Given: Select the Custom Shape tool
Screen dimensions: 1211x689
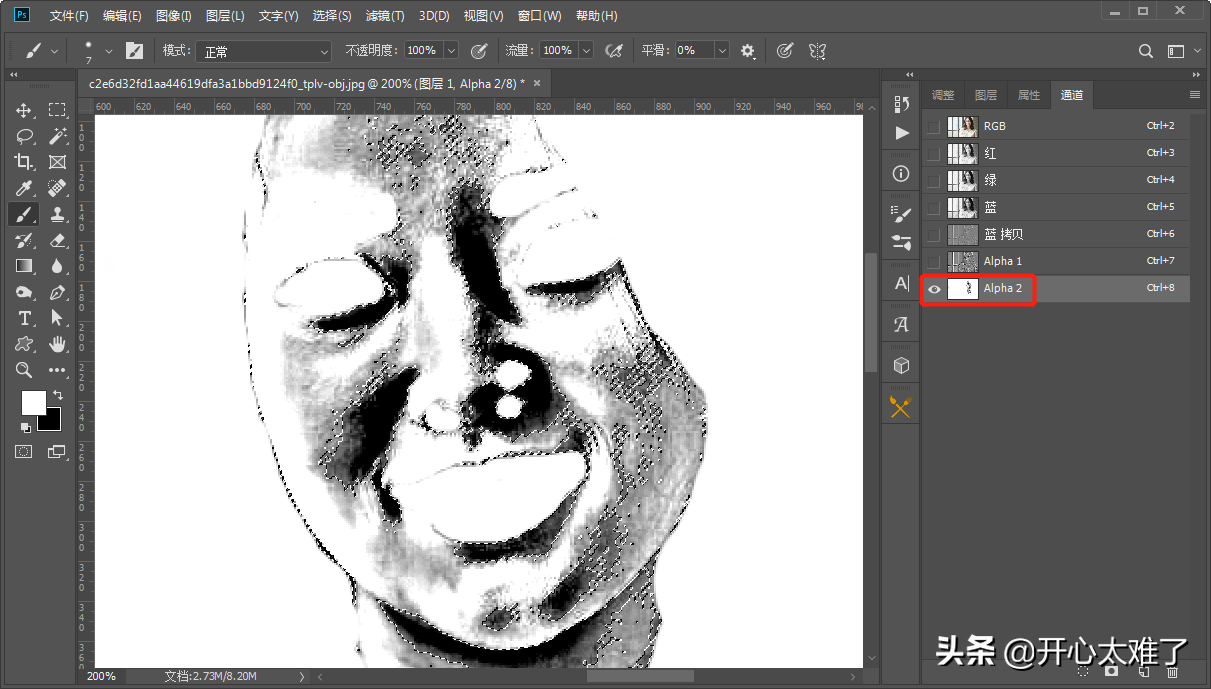Looking at the screenshot, I should [24, 344].
